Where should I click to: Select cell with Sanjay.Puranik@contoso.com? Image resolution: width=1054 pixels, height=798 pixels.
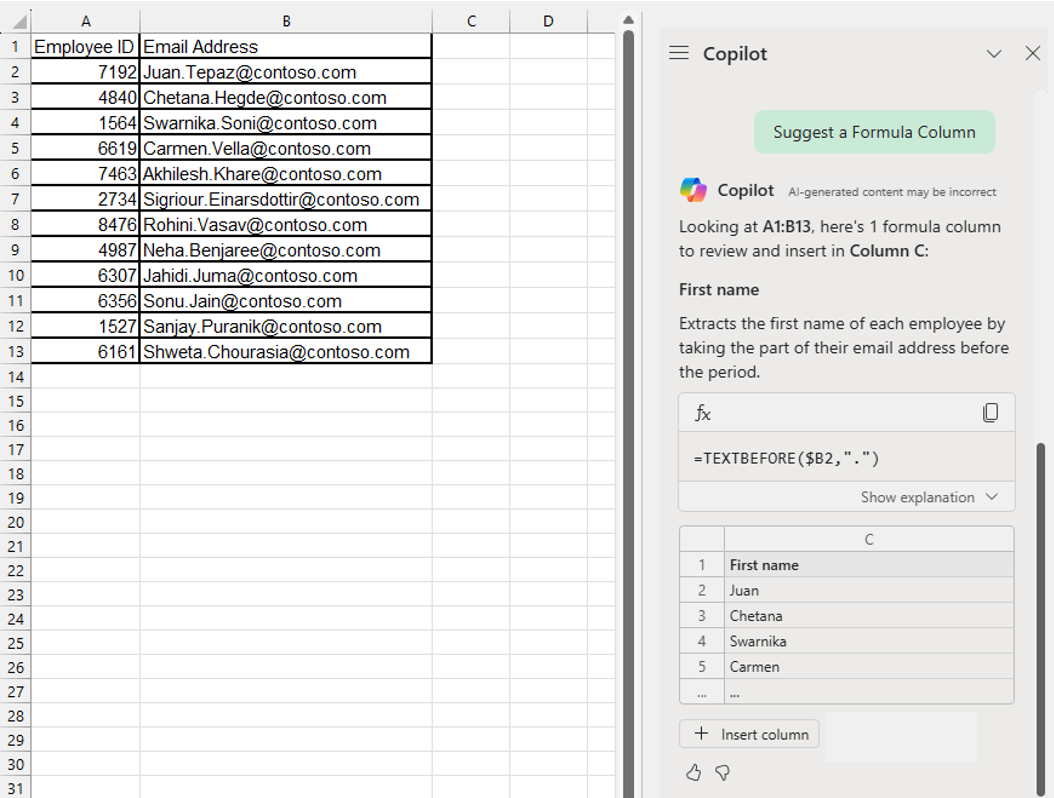point(286,327)
